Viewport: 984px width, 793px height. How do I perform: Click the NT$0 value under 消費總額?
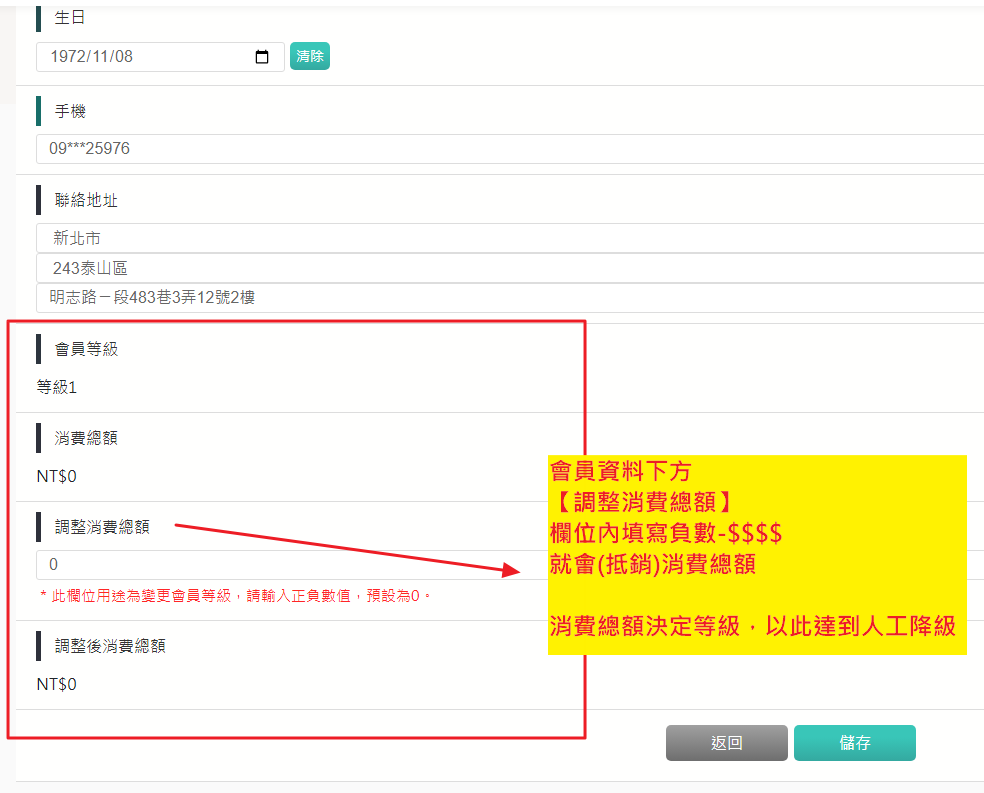(56, 476)
